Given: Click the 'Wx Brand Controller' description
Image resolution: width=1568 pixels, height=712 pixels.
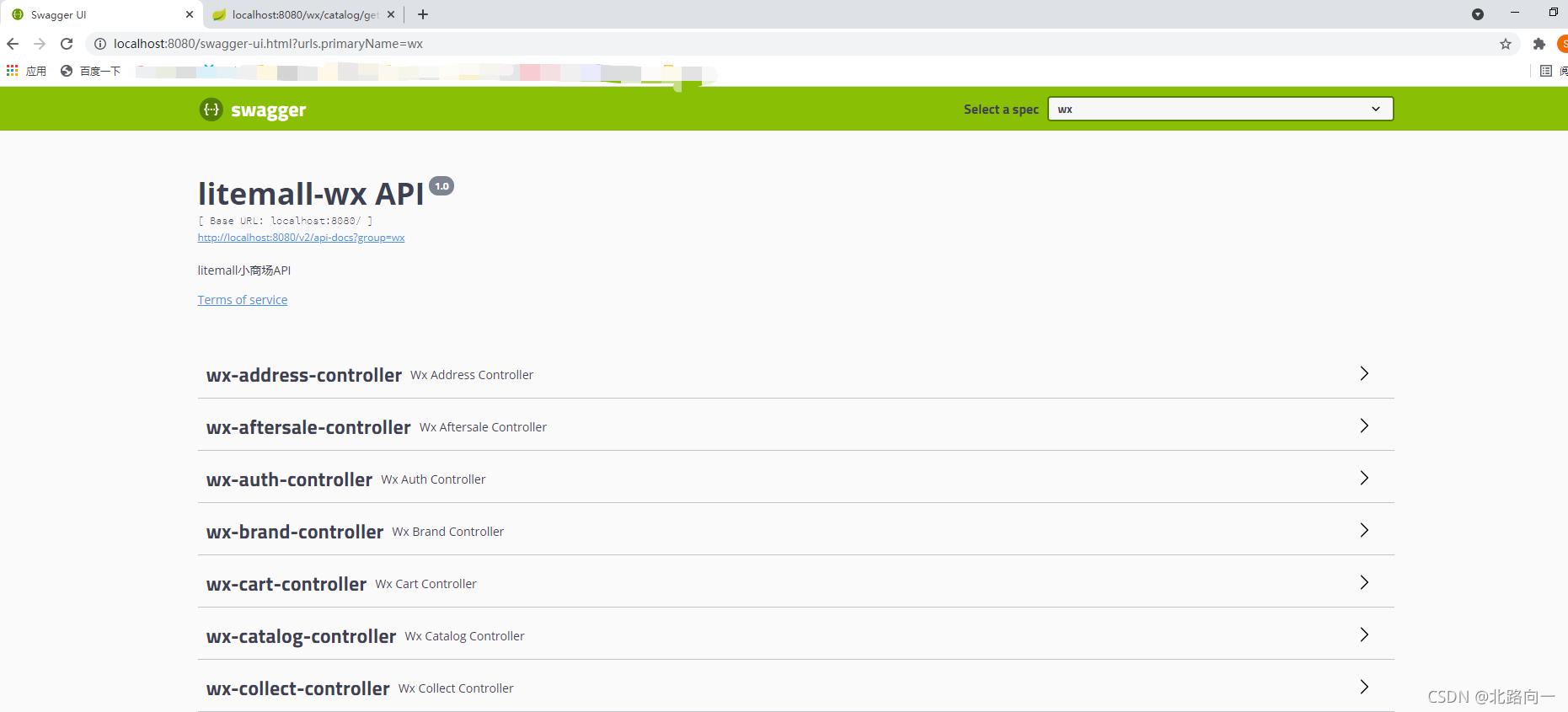Looking at the screenshot, I should tap(447, 532).
